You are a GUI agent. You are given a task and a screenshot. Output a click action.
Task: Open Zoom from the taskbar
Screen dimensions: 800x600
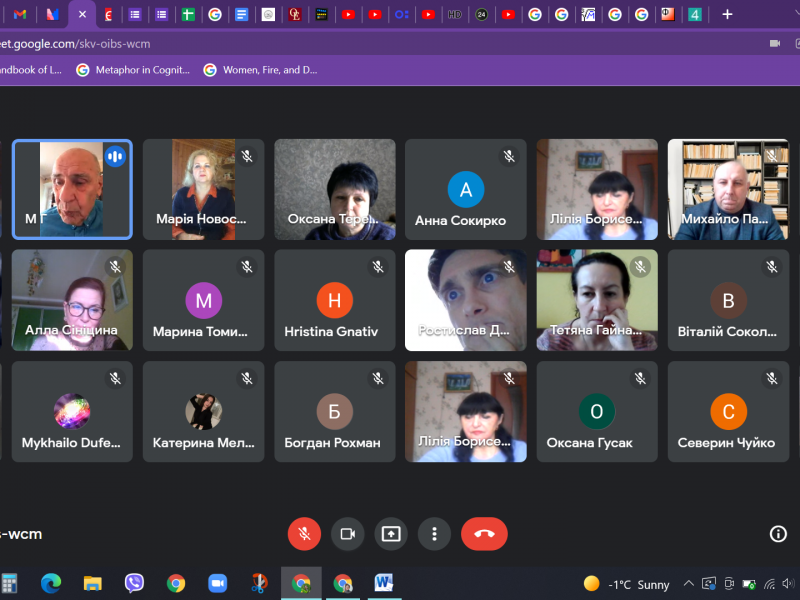coord(217,583)
